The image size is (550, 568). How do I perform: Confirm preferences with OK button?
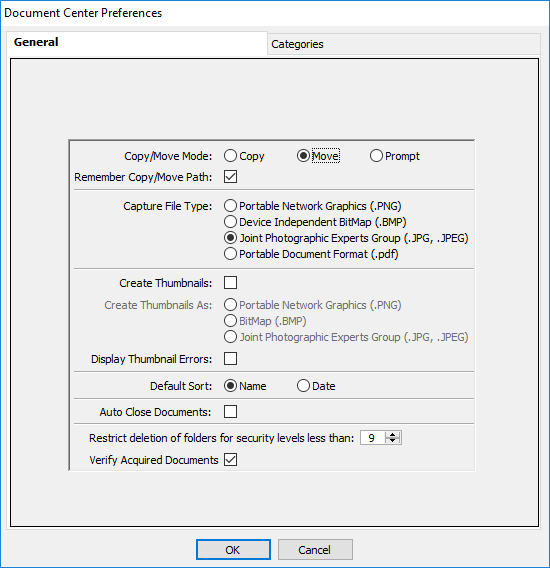click(x=233, y=550)
